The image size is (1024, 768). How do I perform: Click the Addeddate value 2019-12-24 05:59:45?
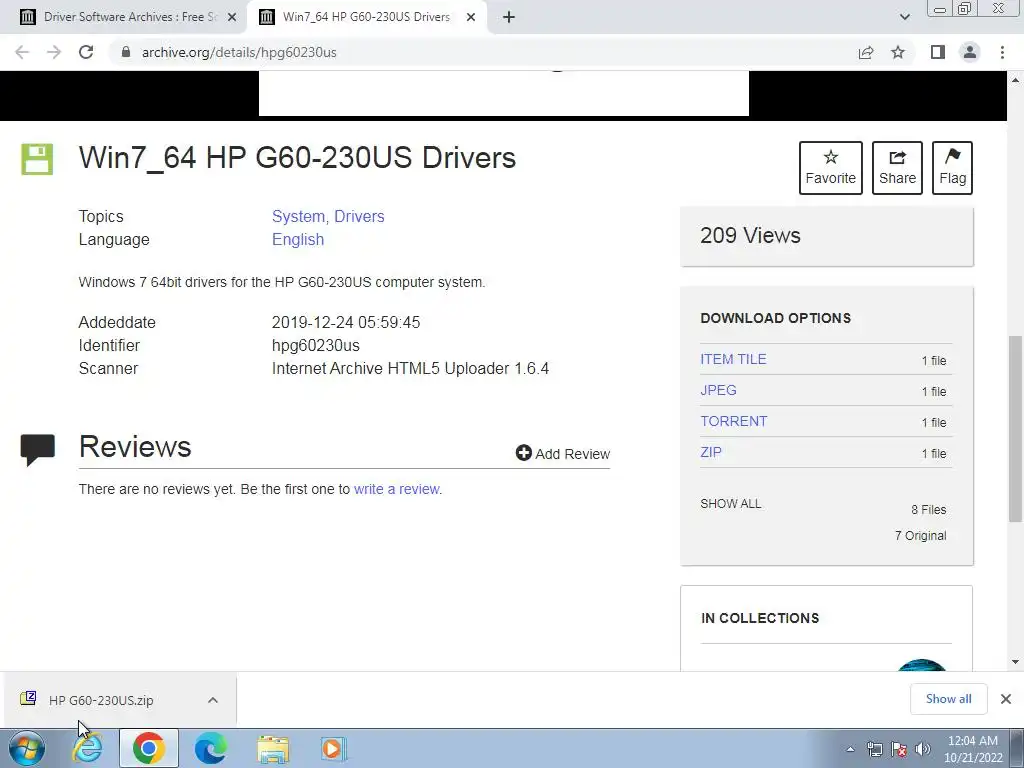345,323
